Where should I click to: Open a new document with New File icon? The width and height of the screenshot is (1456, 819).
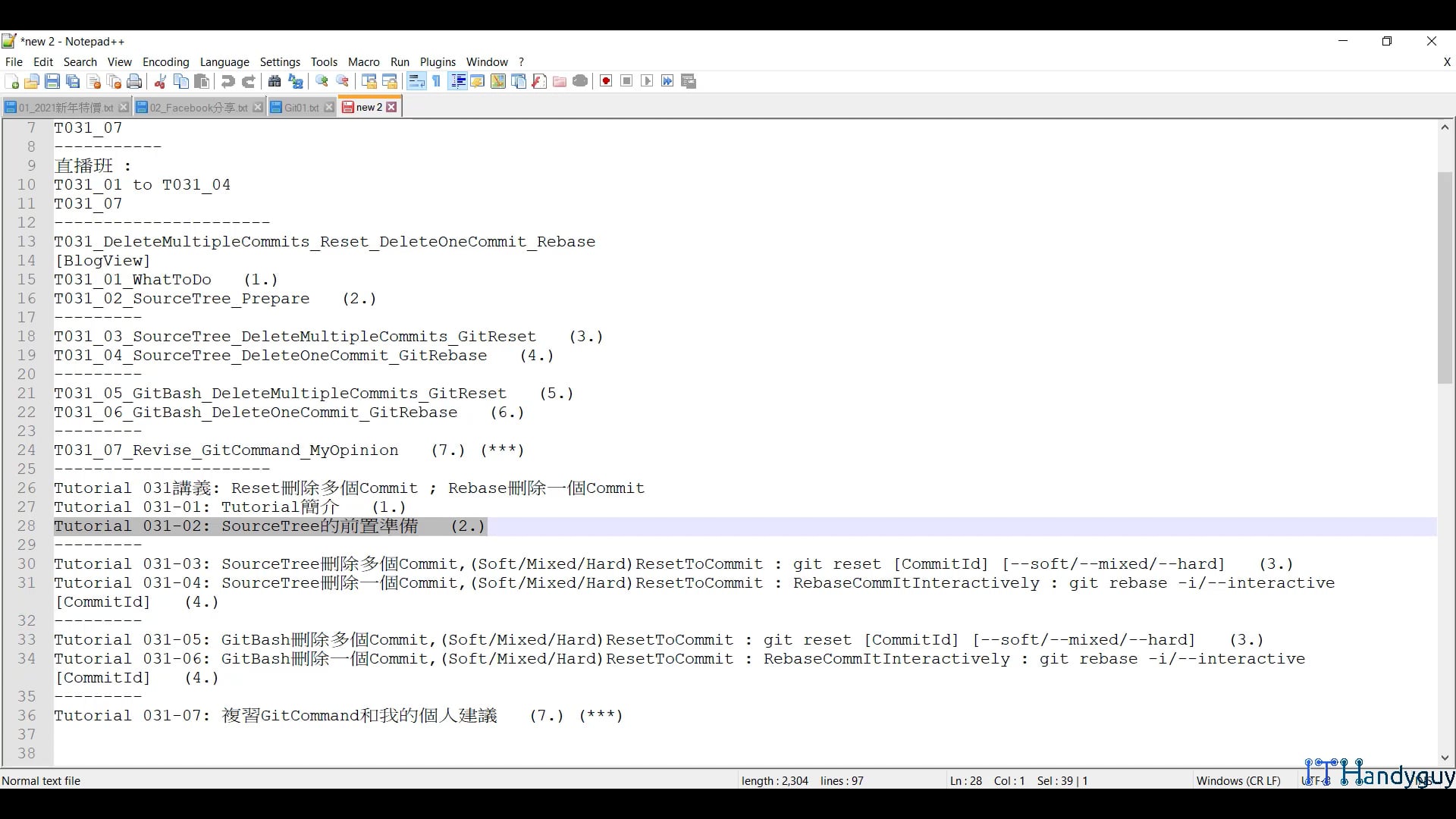pyautogui.click(x=11, y=81)
